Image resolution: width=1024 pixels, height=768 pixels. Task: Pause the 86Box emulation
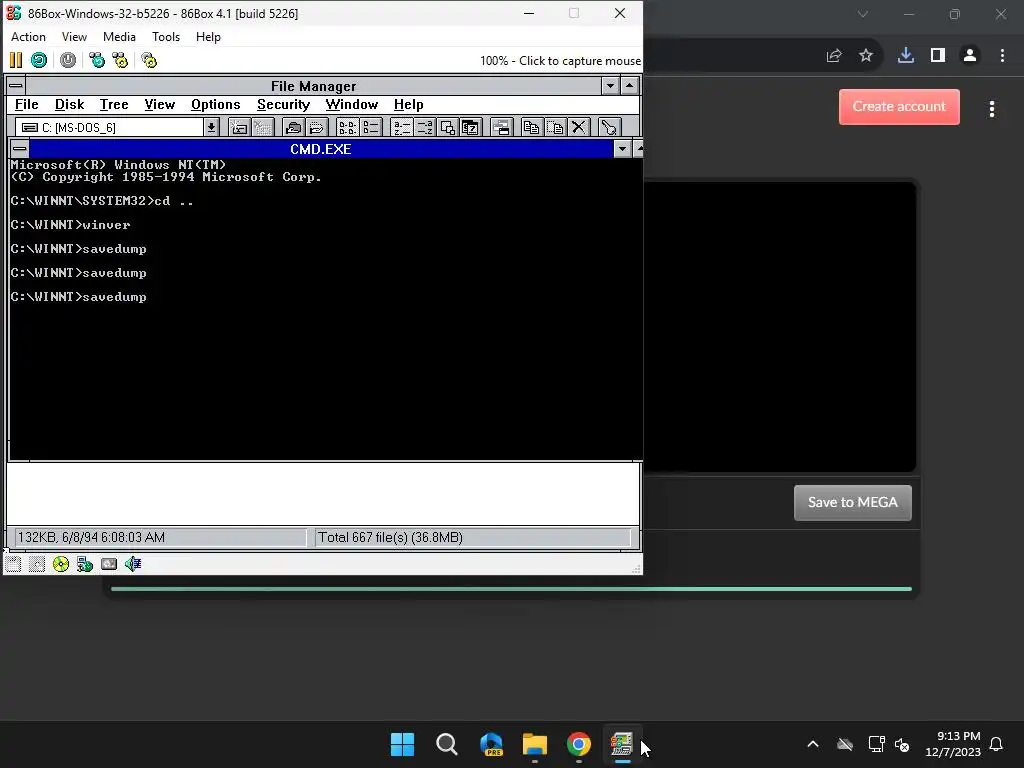click(16, 61)
